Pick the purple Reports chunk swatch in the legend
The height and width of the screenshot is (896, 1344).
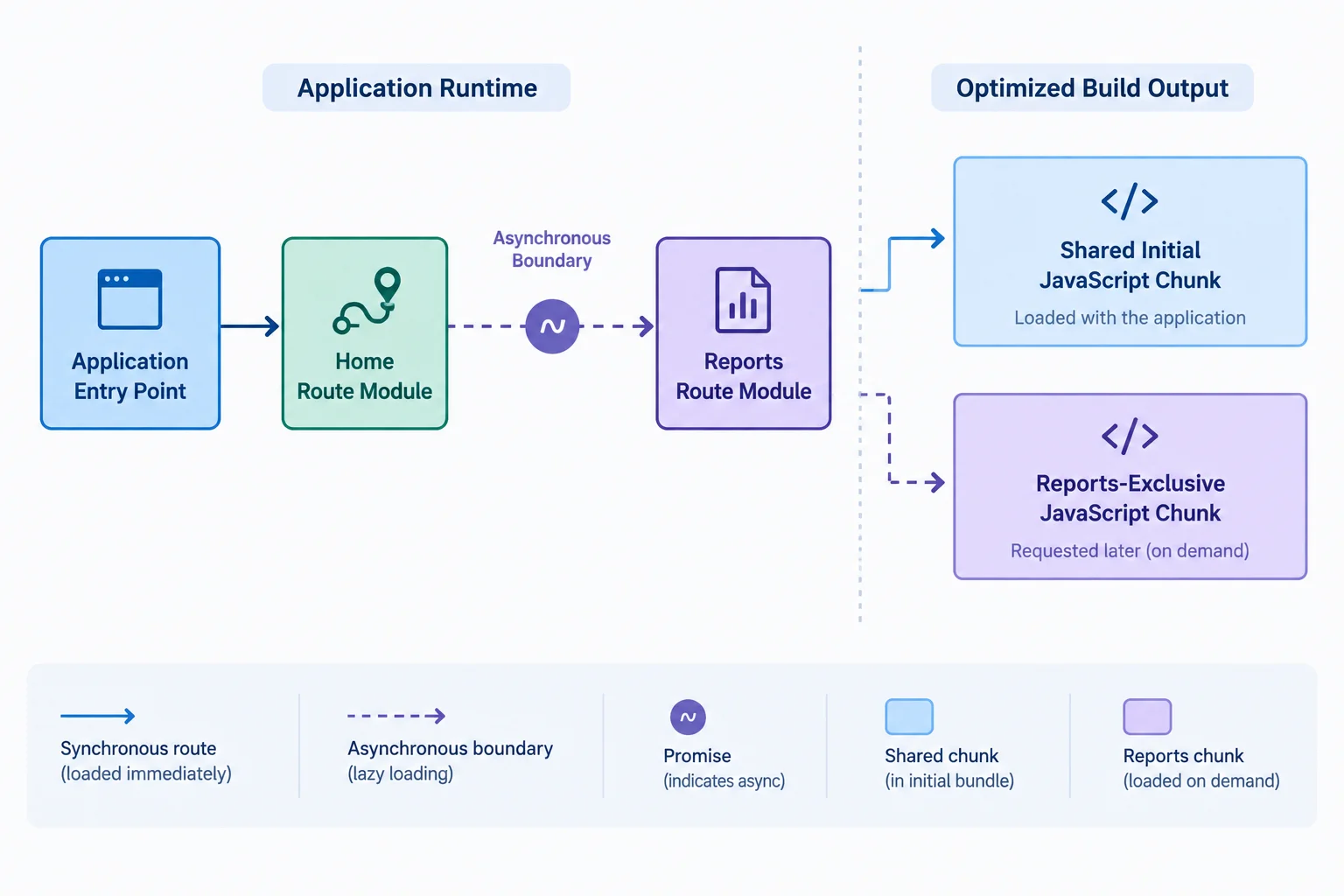(x=1147, y=717)
